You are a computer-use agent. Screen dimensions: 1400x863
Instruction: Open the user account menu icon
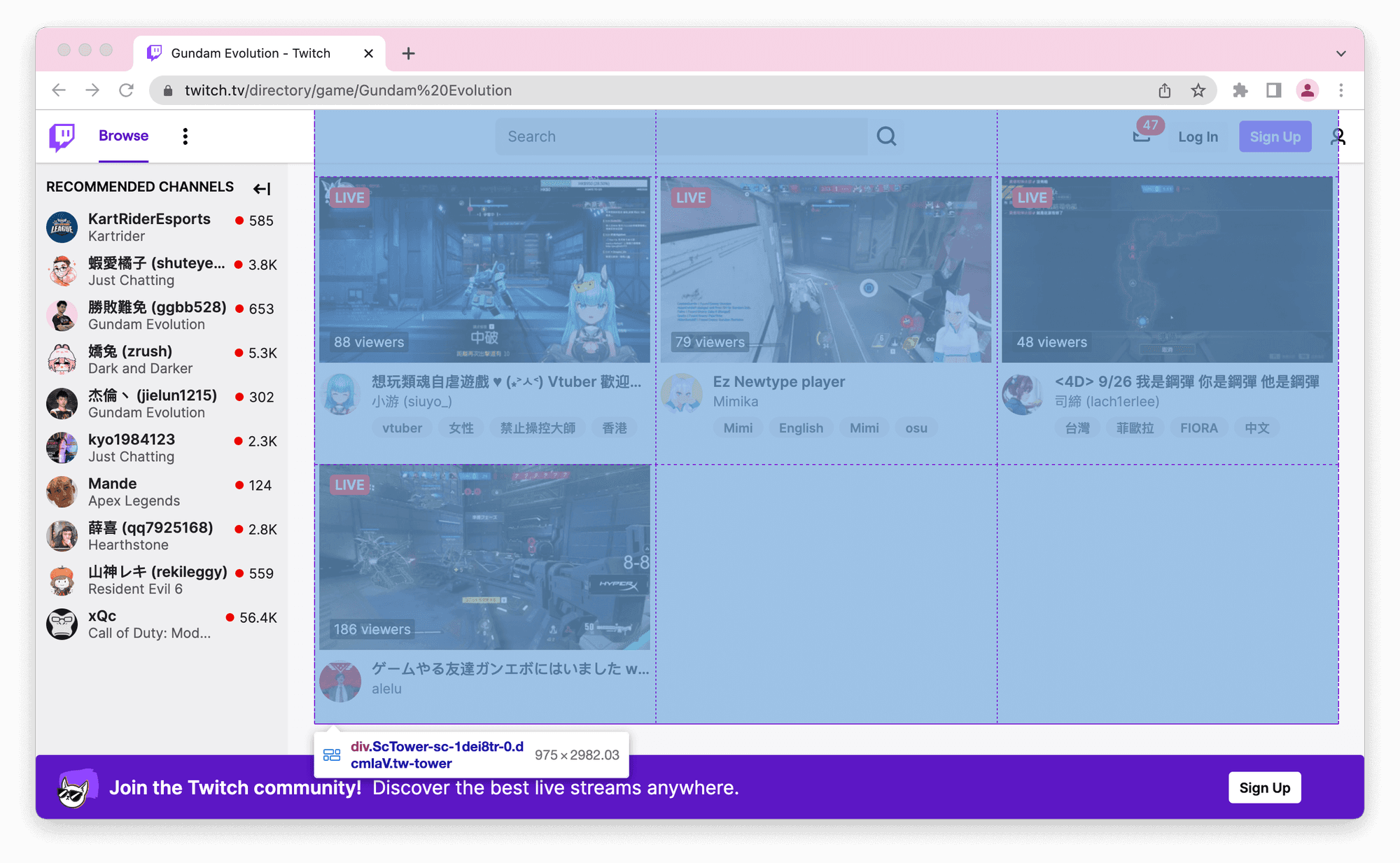pos(1338,136)
